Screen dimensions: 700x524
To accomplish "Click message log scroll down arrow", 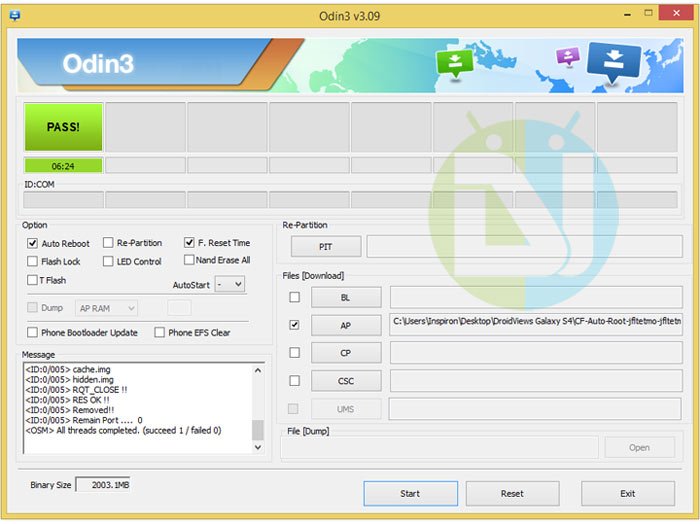I will pyautogui.click(x=258, y=447).
